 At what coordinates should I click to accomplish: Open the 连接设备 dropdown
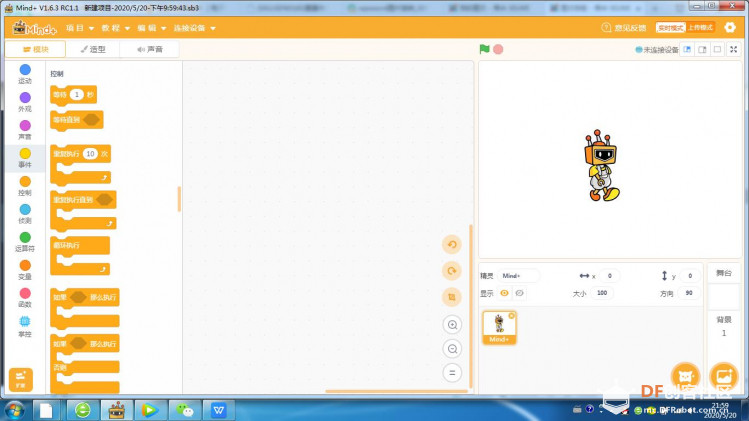[x=194, y=28]
